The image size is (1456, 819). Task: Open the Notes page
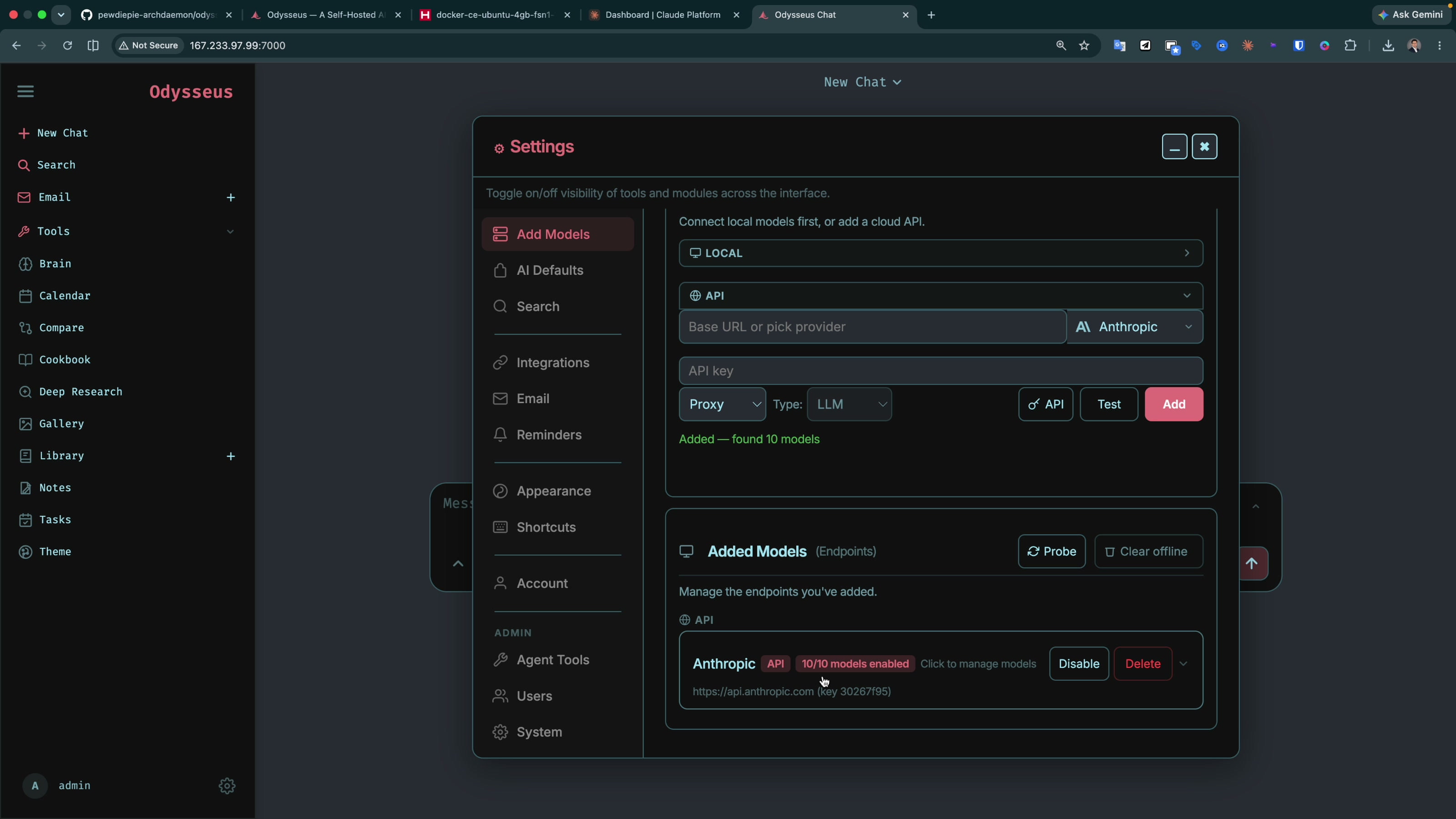(x=45, y=488)
